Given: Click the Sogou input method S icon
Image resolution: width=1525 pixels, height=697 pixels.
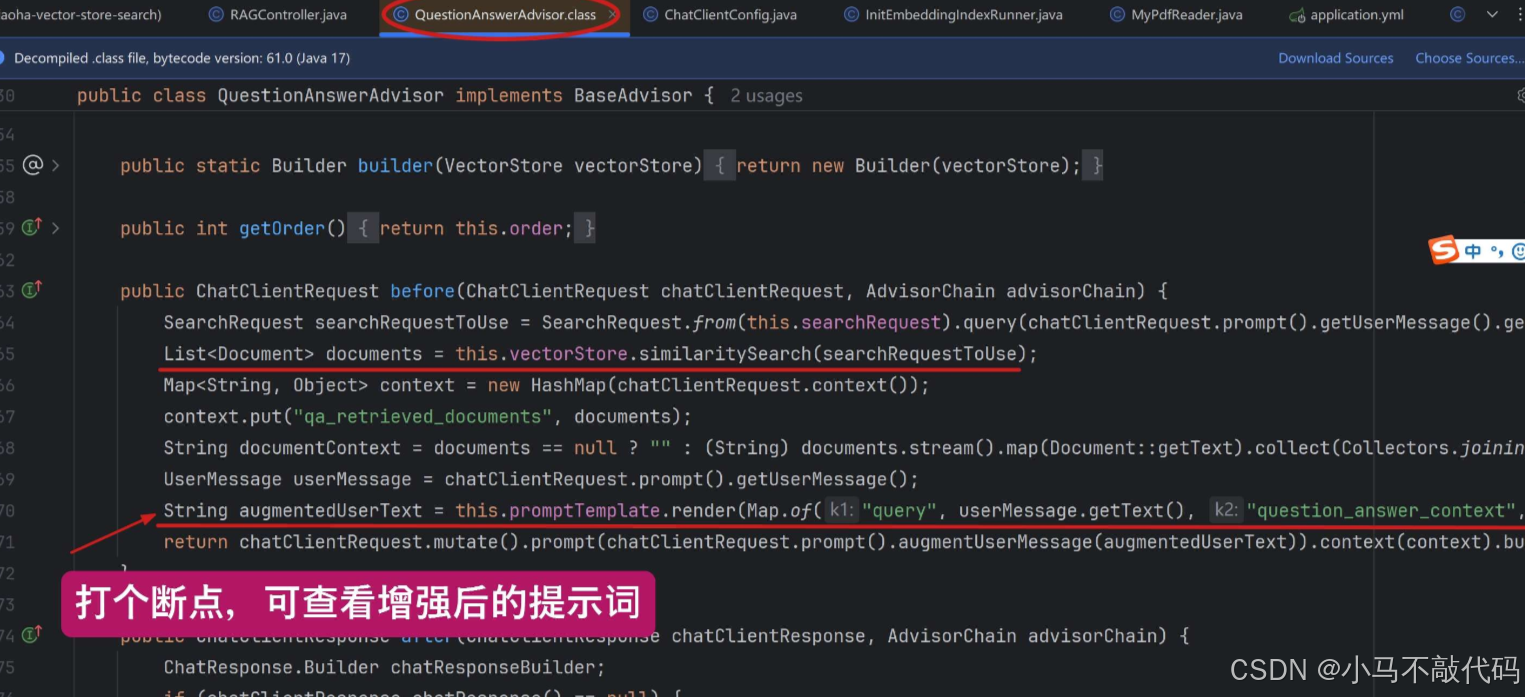Looking at the screenshot, I should pos(1443,252).
